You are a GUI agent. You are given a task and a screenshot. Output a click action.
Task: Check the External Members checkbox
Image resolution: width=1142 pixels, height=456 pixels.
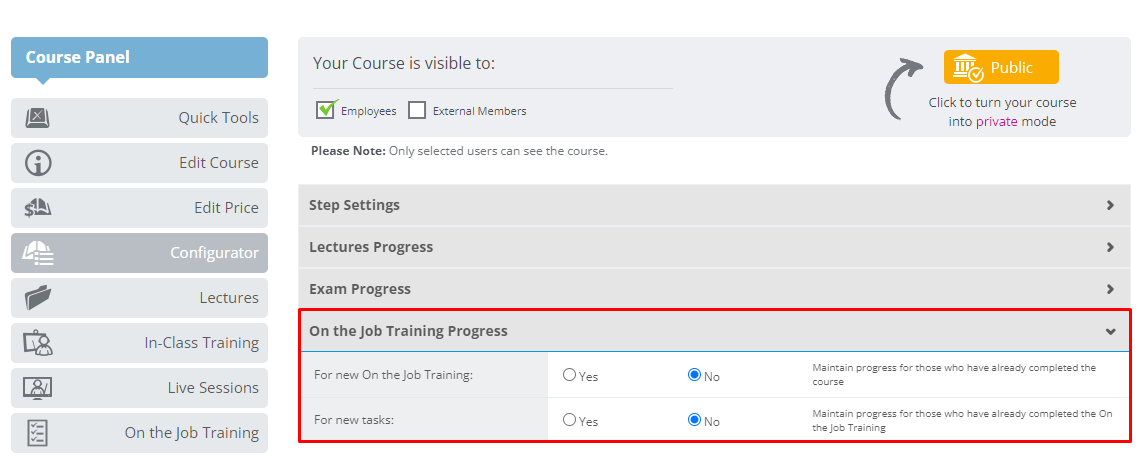pos(417,111)
